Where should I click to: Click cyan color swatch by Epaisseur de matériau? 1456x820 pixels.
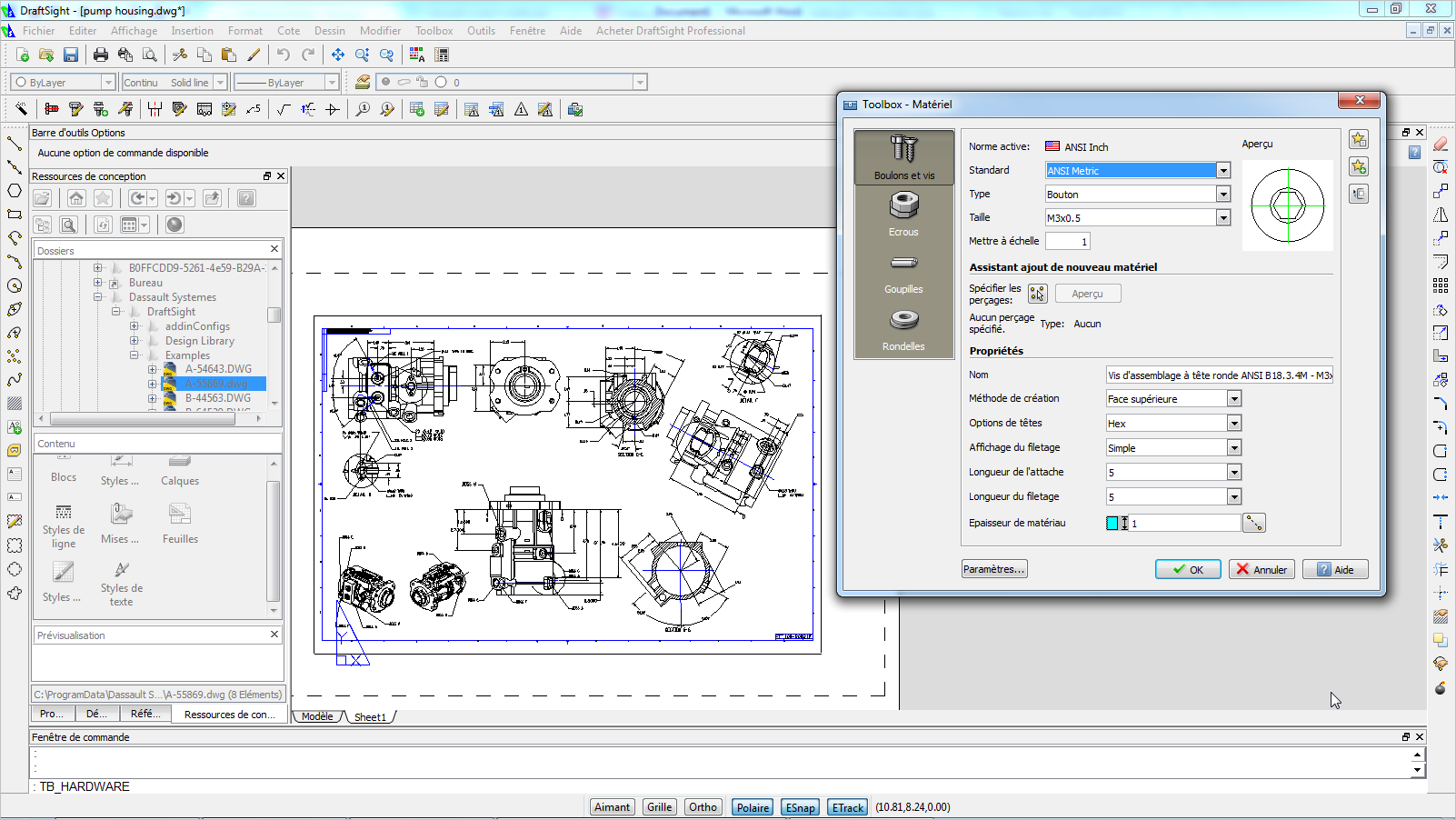(x=1112, y=523)
